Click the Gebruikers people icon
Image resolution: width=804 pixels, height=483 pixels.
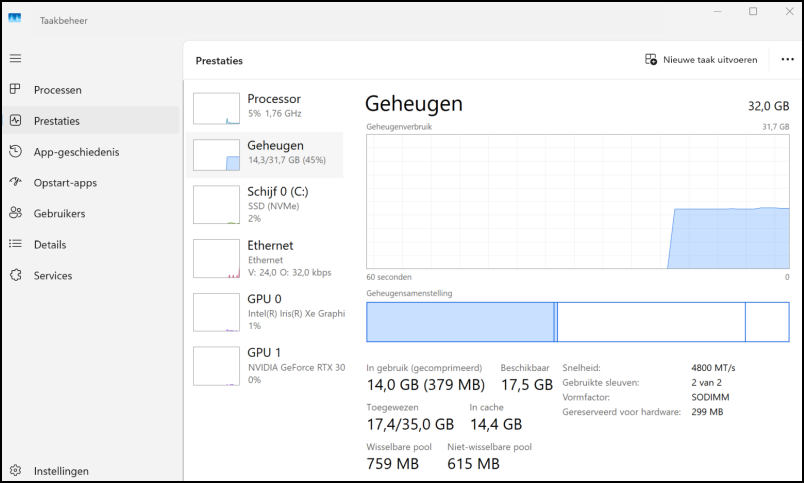click(15, 213)
